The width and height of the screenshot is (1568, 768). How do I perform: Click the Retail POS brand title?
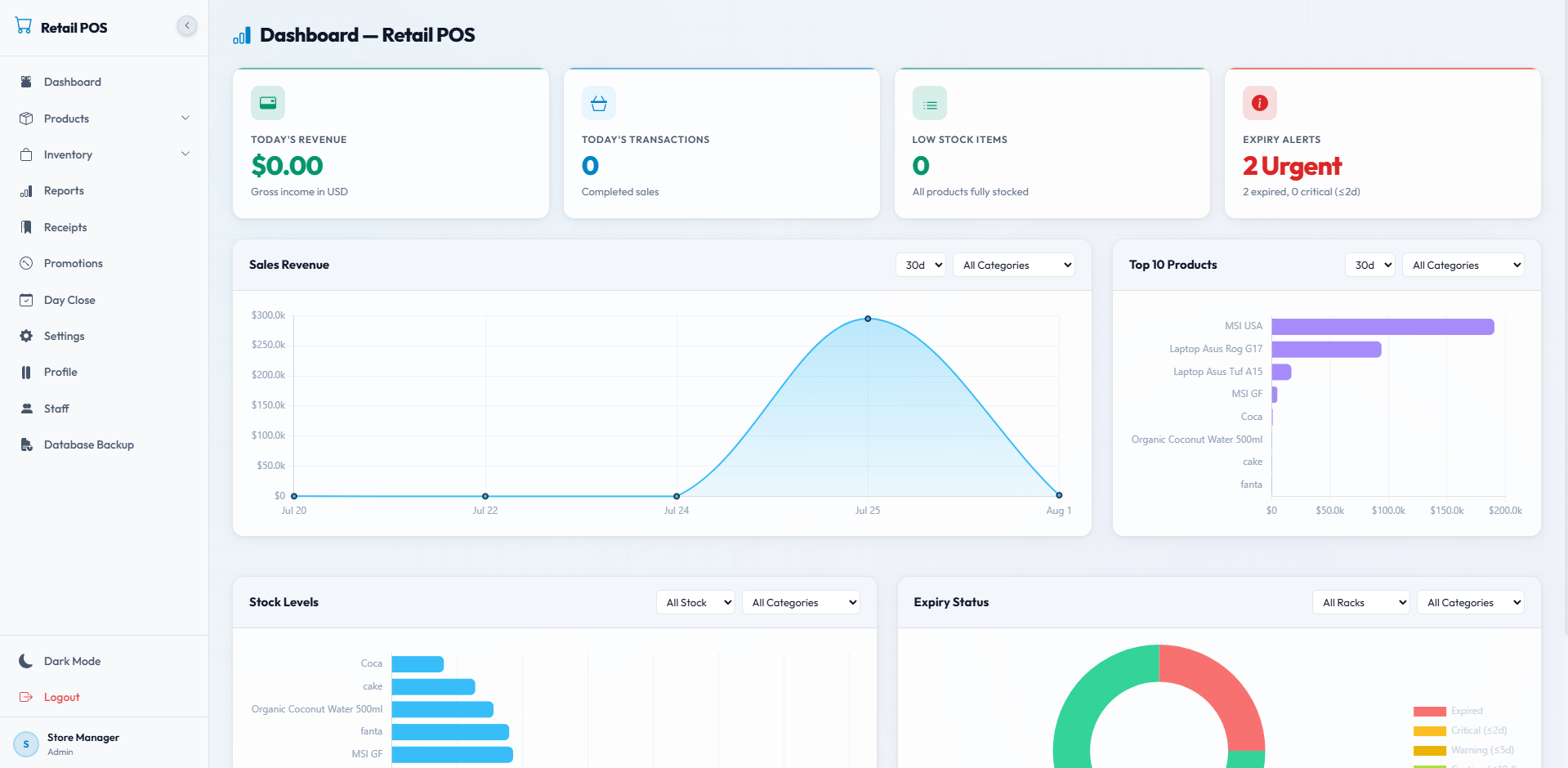74,28
